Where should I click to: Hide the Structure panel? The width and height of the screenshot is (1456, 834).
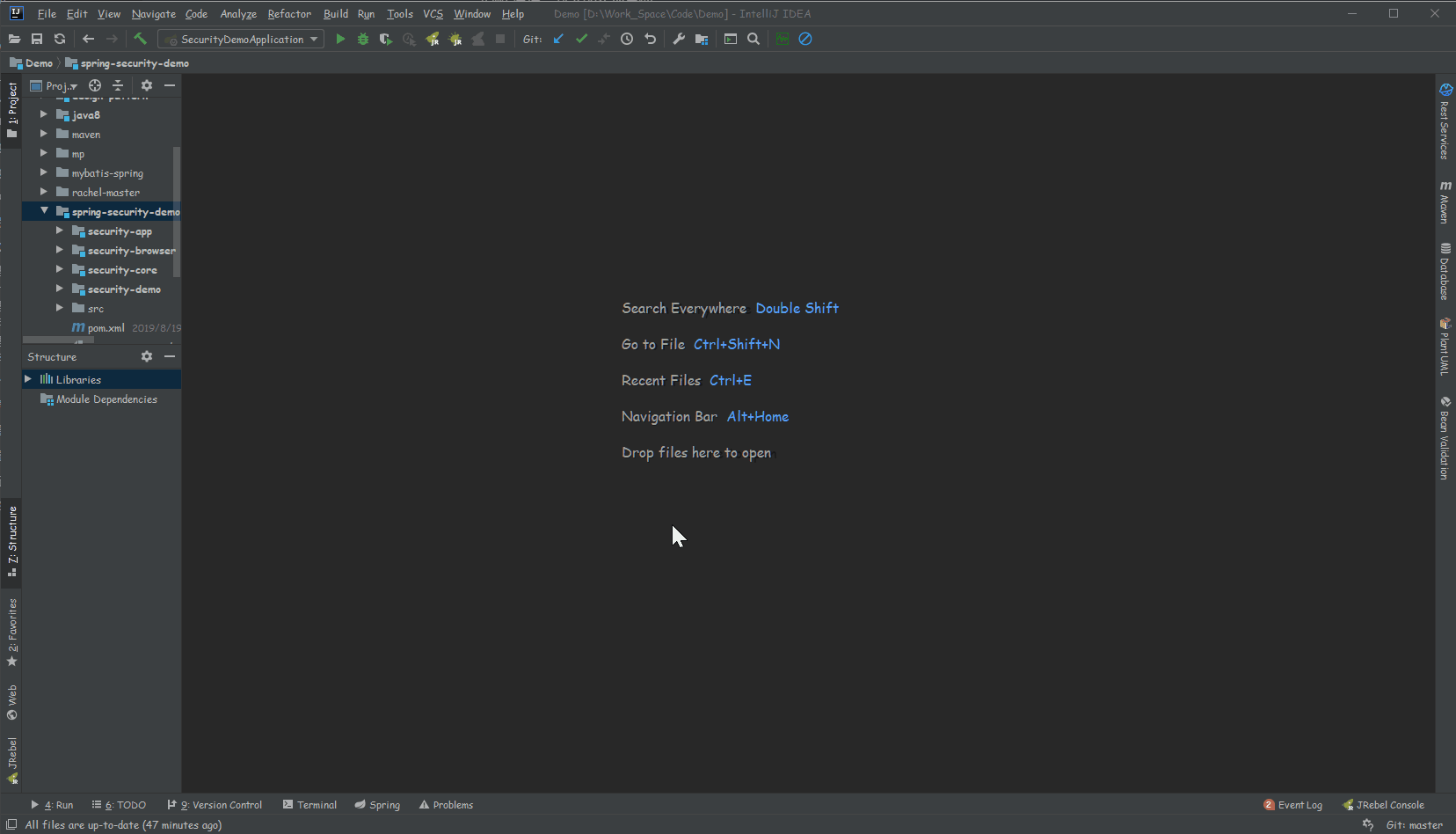pyautogui.click(x=170, y=356)
